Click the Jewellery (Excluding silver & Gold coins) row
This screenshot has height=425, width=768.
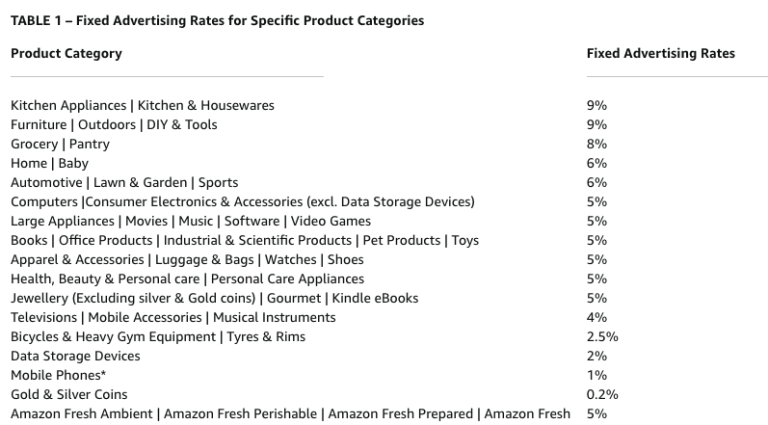214,298
